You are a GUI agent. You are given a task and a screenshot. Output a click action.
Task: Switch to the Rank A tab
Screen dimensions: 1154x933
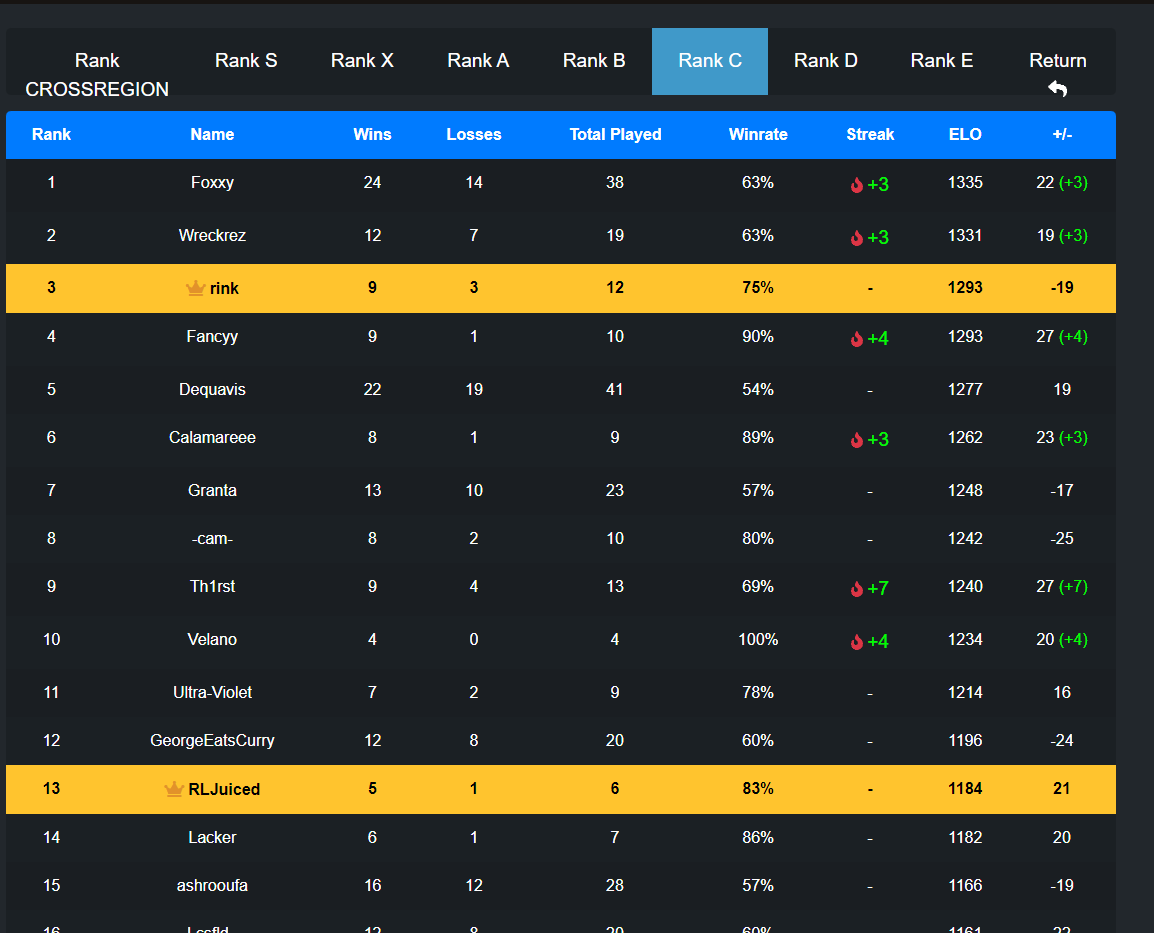[x=478, y=61]
